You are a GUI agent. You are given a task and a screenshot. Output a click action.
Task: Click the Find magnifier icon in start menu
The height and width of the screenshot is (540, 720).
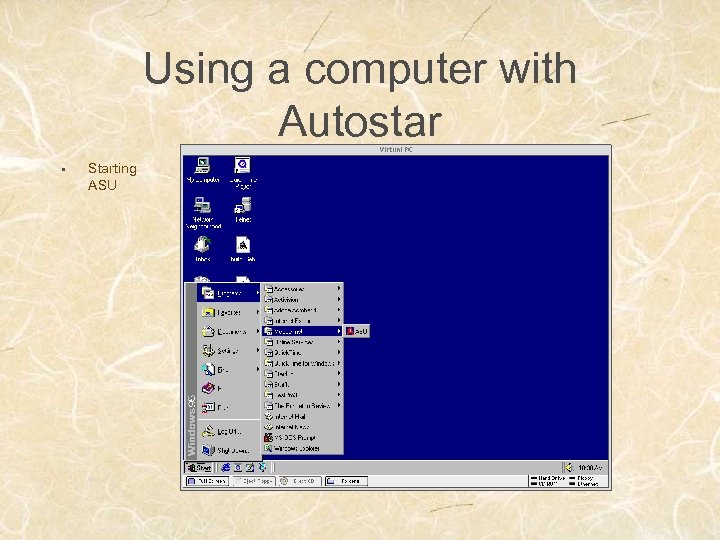click(208, 369)
